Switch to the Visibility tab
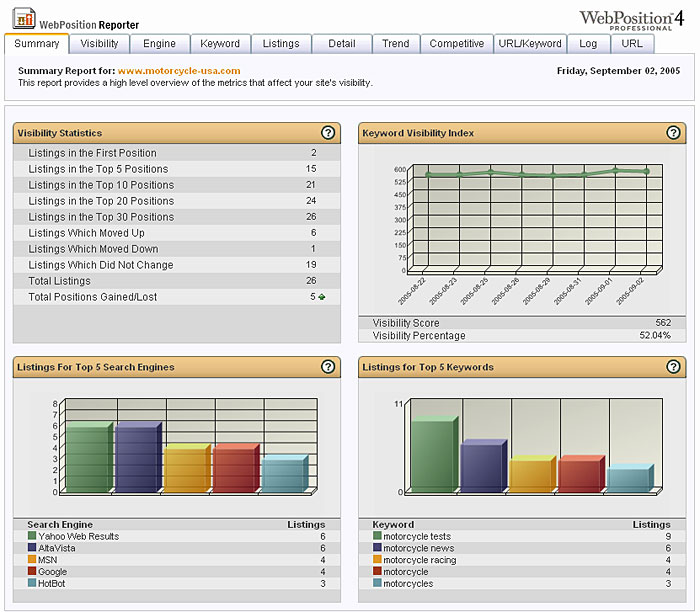 (99, 44)
